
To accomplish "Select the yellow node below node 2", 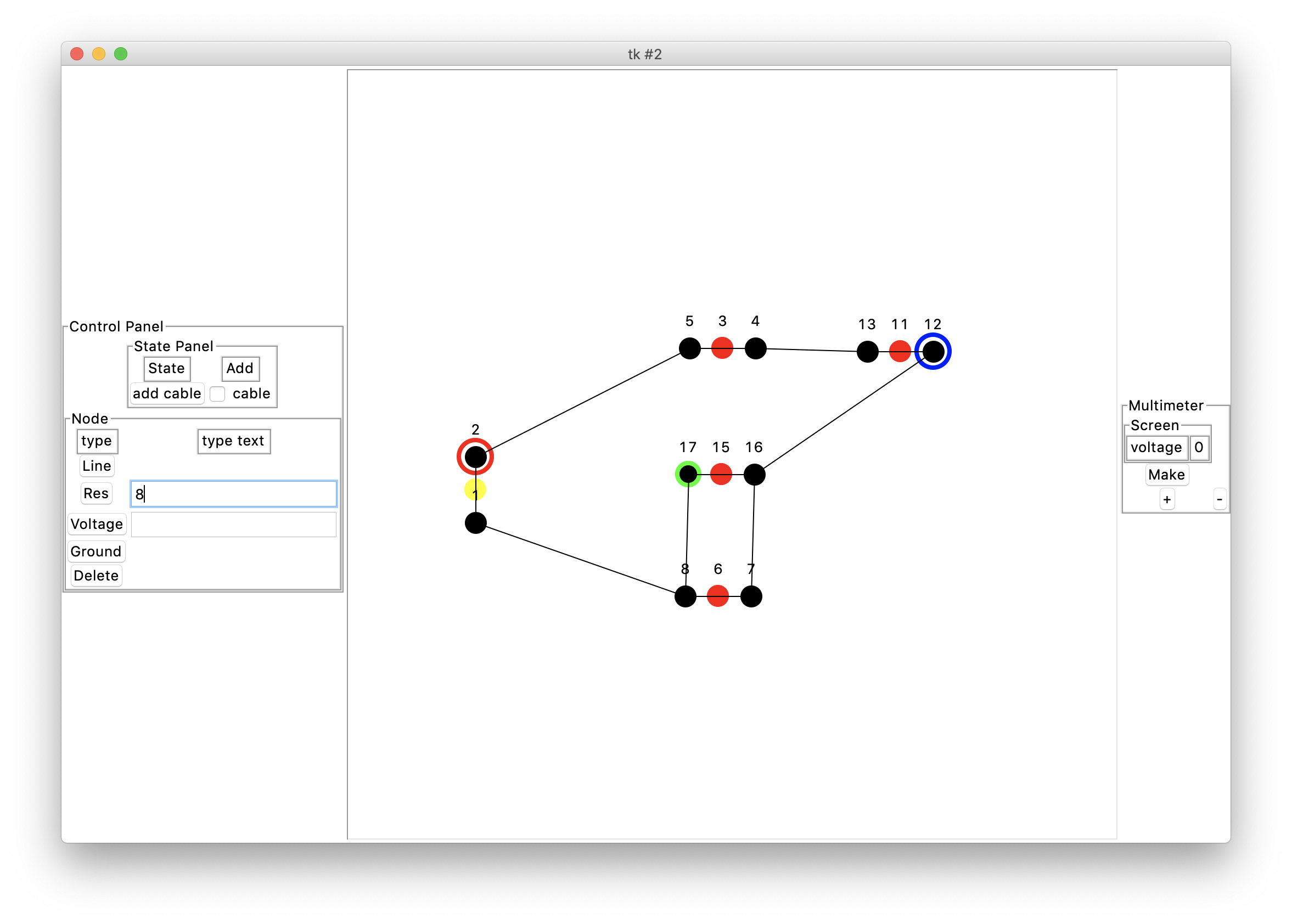I will click(x=475, y=489).
